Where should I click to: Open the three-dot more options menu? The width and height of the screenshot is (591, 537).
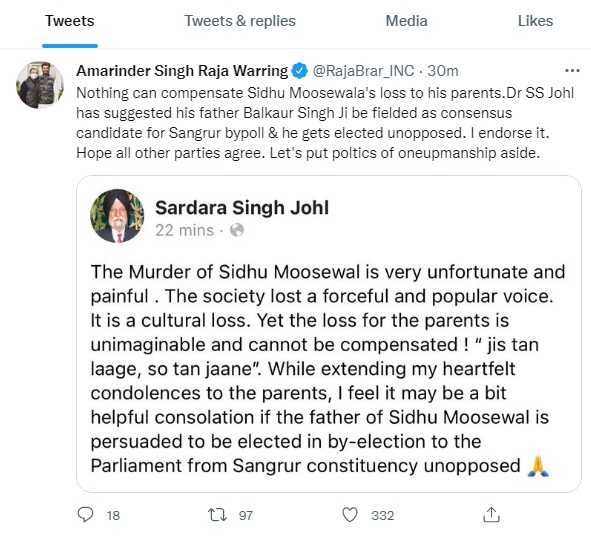click(572, 70)
